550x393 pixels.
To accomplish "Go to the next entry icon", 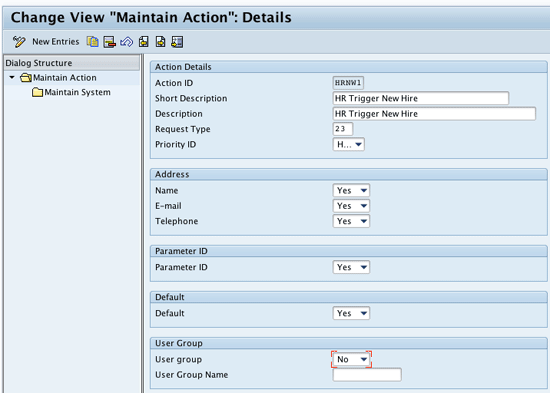I will pyautogui.click(x=160, y=42).
